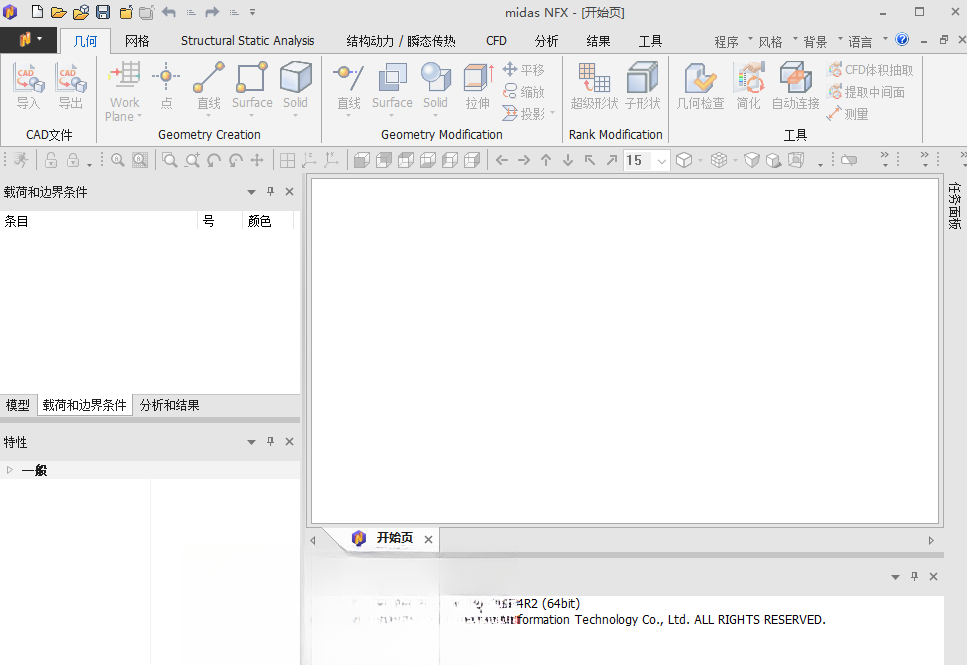Open the Structural Static Analysis tab

pyautogui.click(x=247, y=41)
